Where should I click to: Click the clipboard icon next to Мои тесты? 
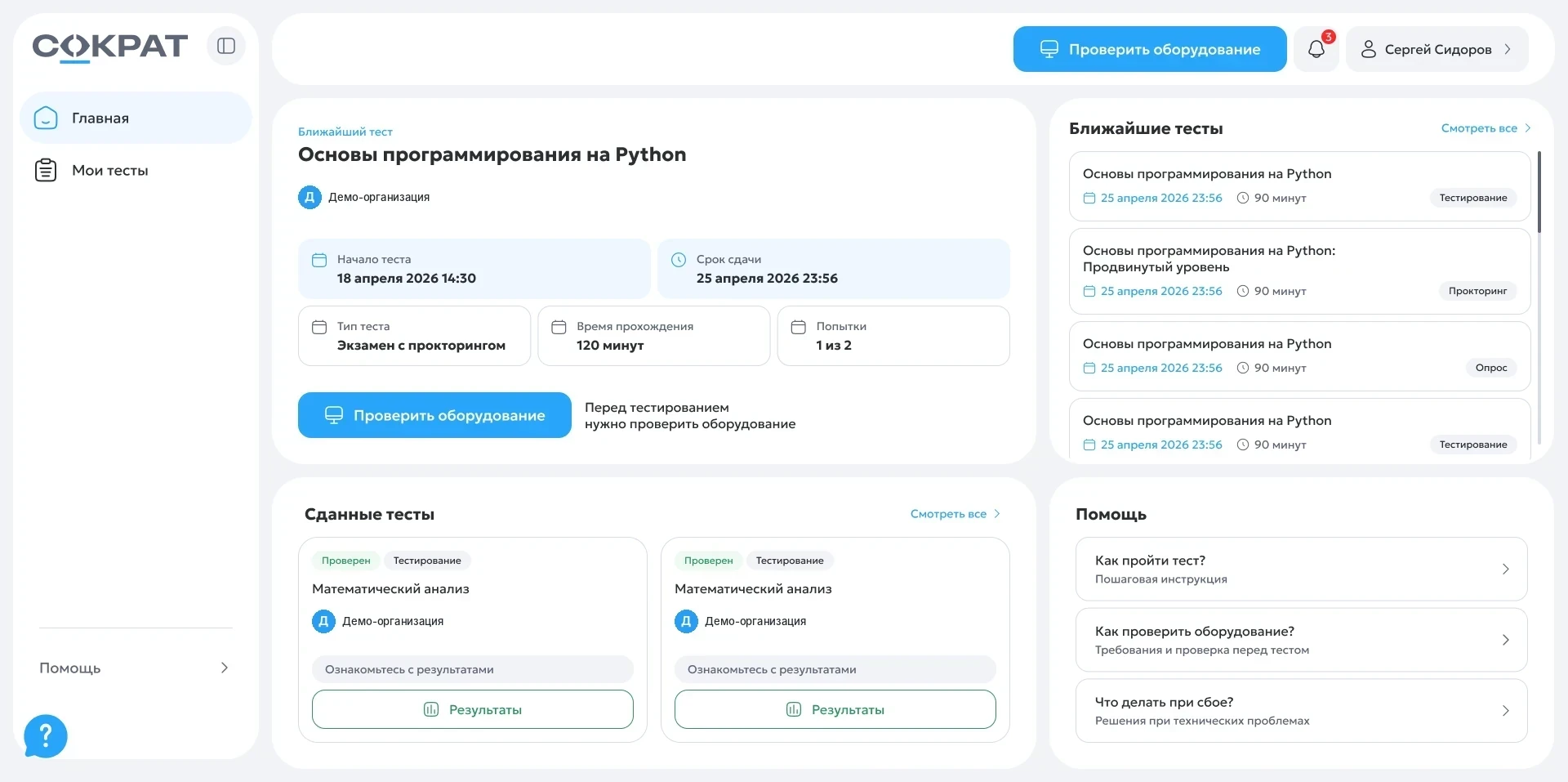tap(46, 170)
